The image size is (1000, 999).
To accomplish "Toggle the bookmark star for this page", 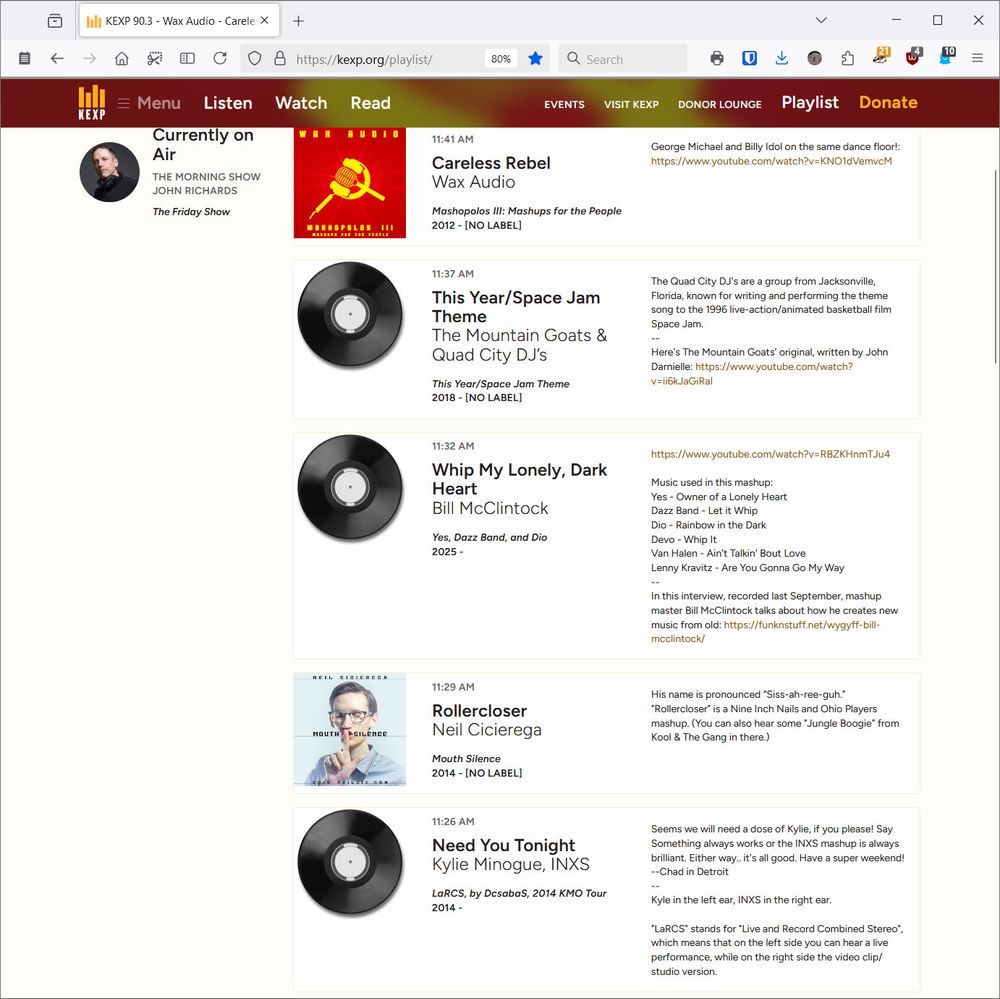I will (x=536, y=58).
